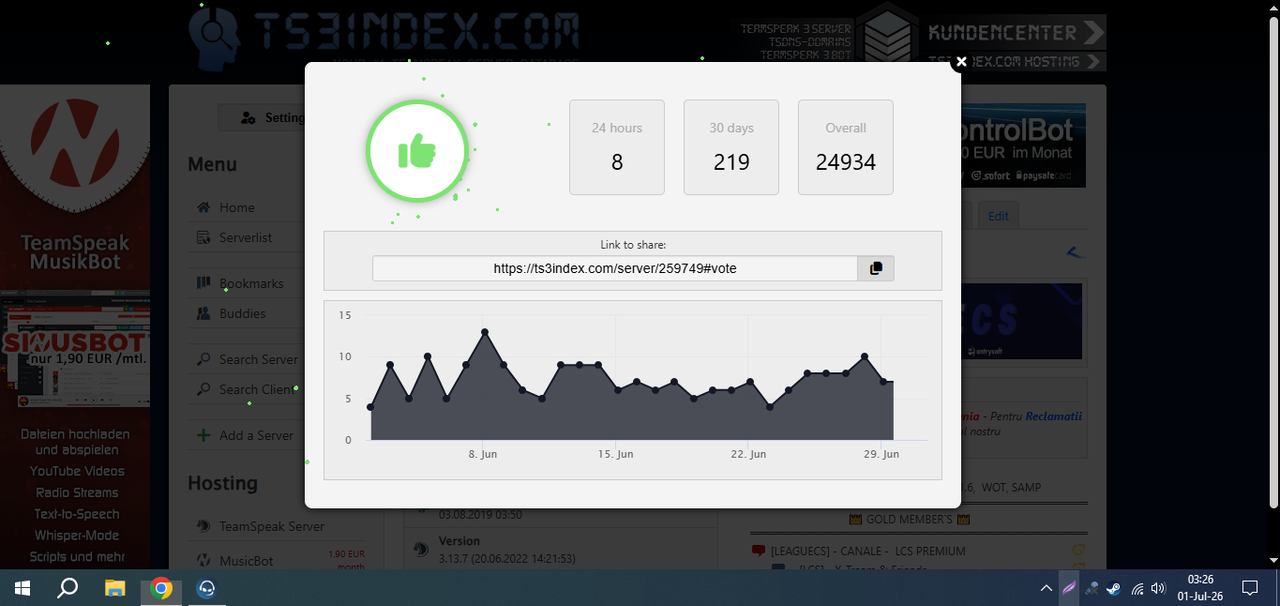The image size is (1280, 606).
Task: Open the Windows Start menu
Action: [x=22, y=588]
